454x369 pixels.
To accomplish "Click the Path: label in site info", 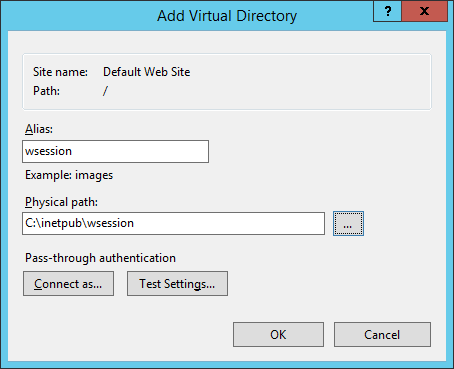I will pos(46,91).
